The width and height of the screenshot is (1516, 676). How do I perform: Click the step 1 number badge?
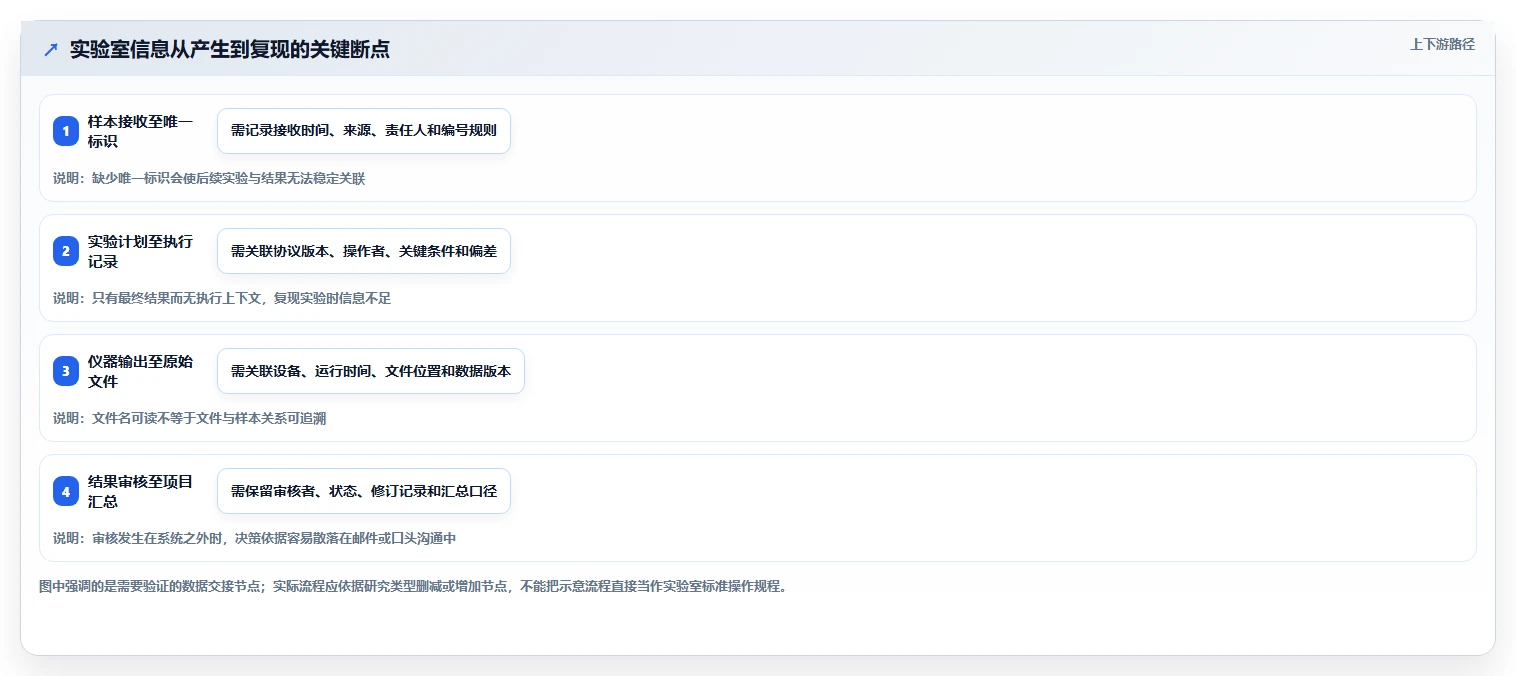pos(66,131)
